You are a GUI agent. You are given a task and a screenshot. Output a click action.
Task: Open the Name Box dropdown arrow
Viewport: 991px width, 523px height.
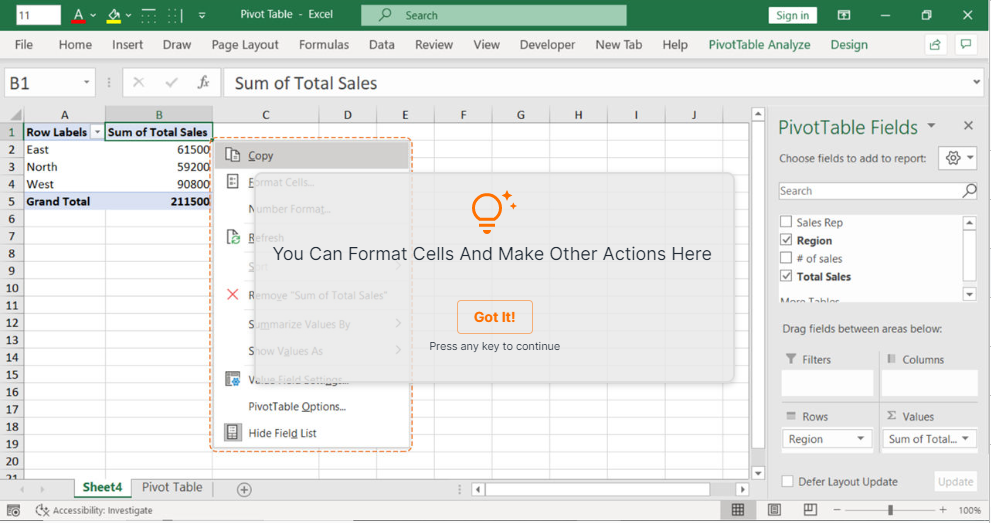pos(86,83)
